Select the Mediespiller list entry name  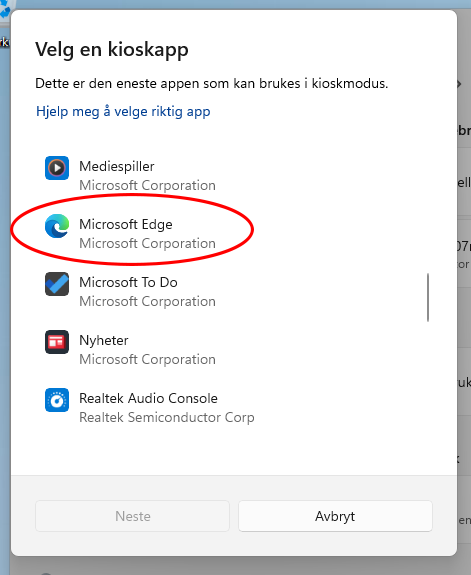click(117, 166)
